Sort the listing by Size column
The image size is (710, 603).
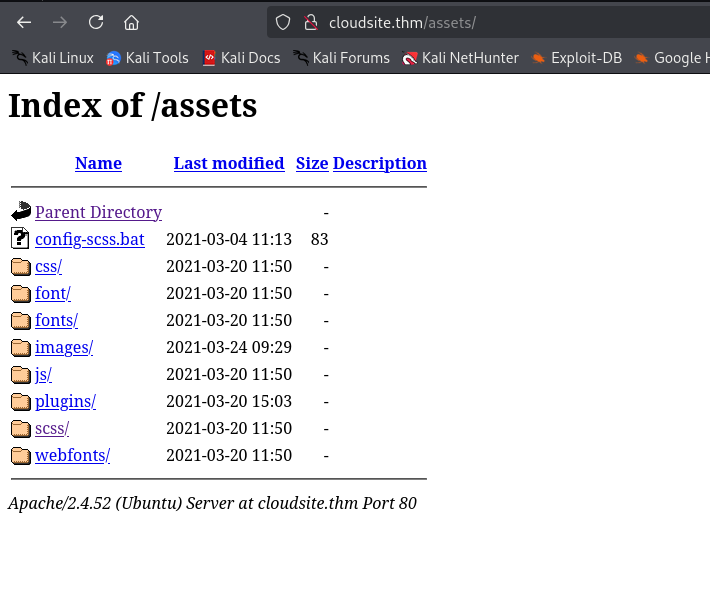[x=312, y=163]
